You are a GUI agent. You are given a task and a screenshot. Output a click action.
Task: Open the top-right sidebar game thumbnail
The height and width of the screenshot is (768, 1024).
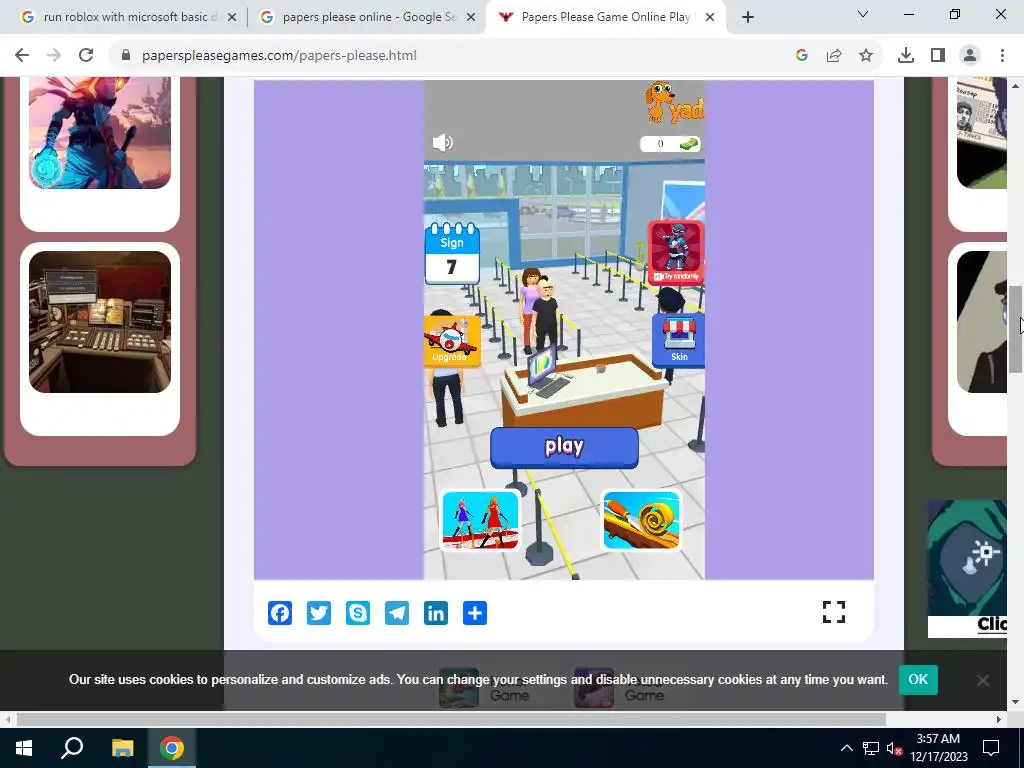tap(982, 133)
